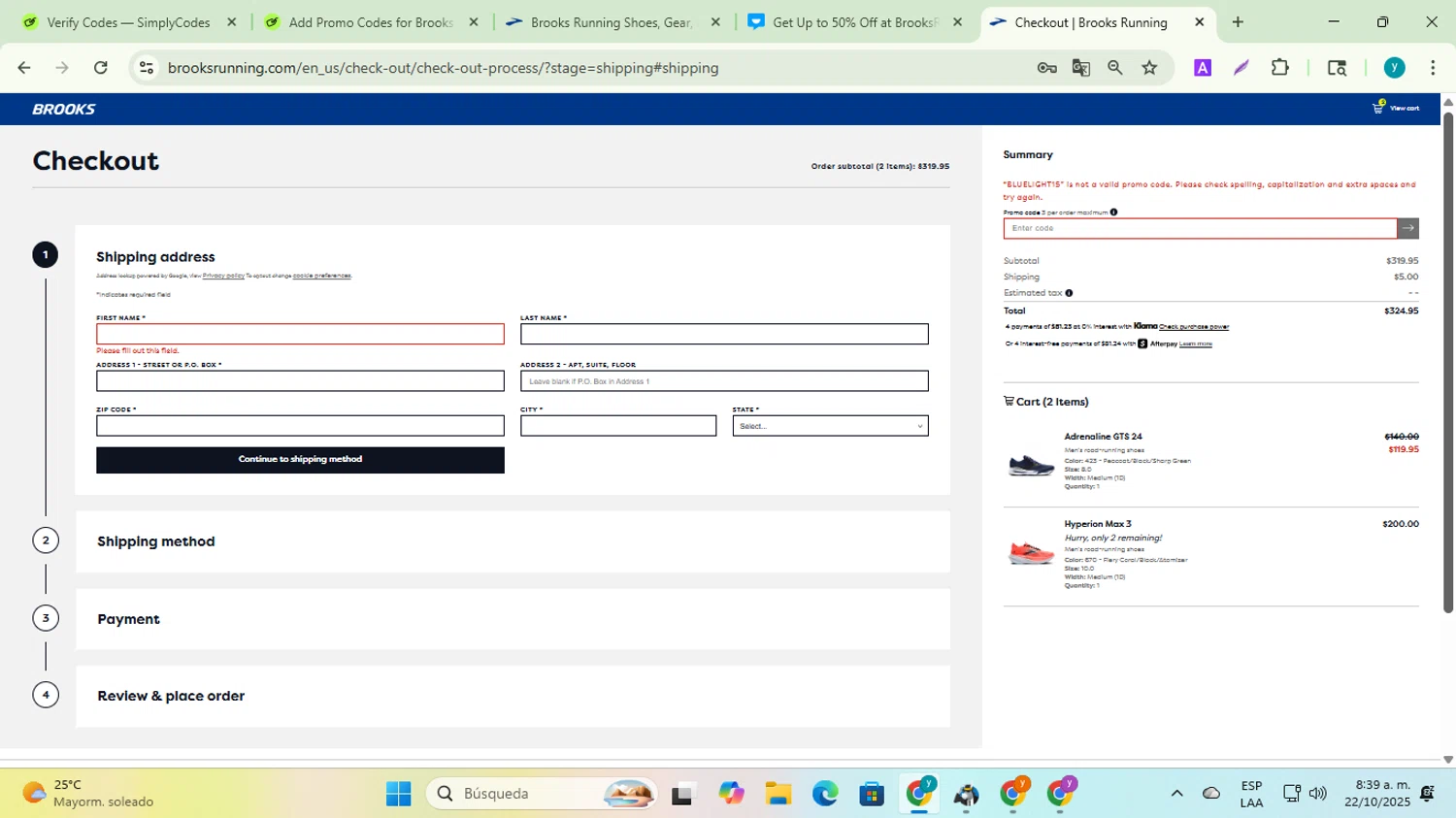
Task: Open the zoom magnifier icon
Action: pyautogui.click(x=1115, y=68)
